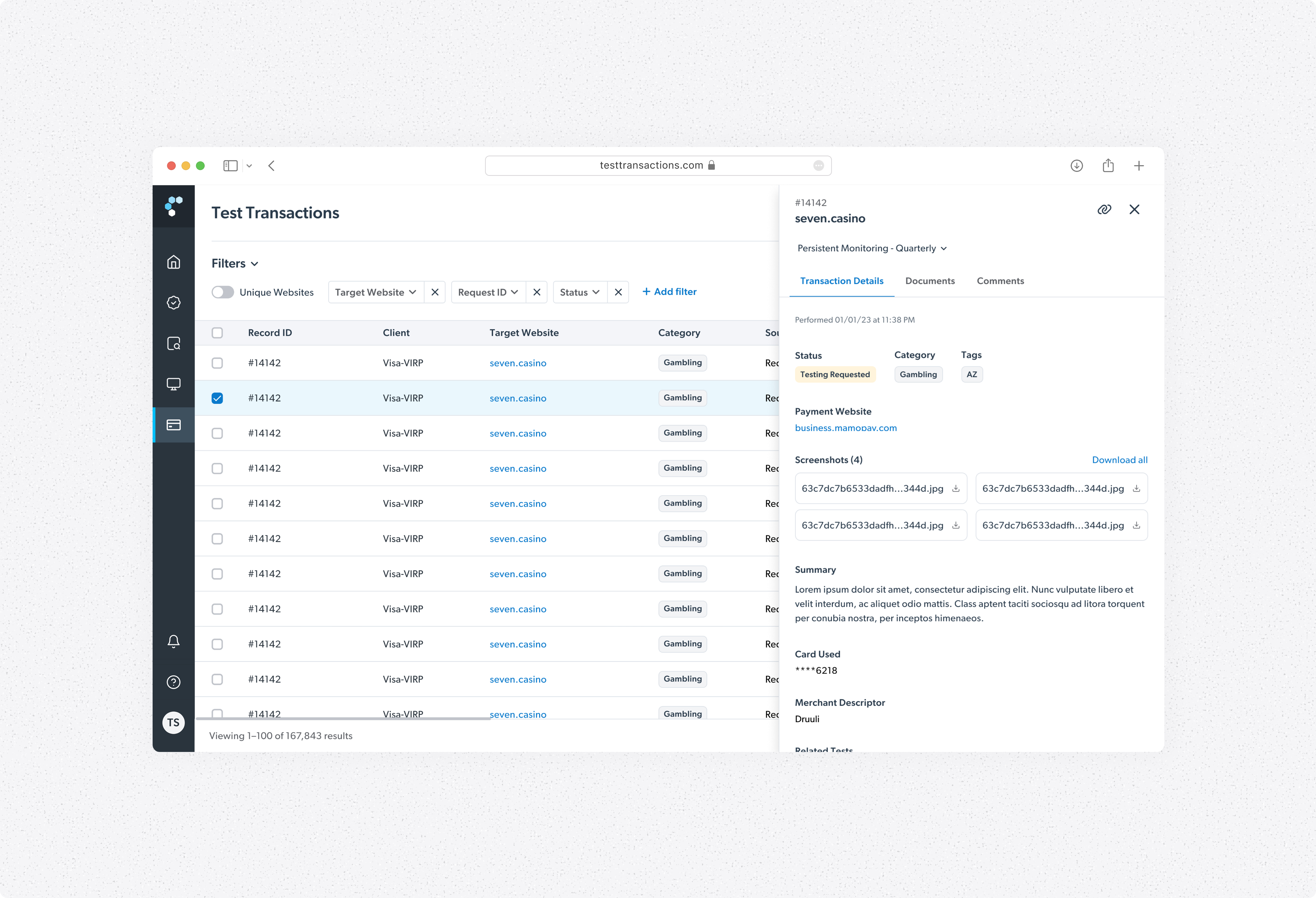Click Gambling category chip in details panel

(x=918, y=375)
